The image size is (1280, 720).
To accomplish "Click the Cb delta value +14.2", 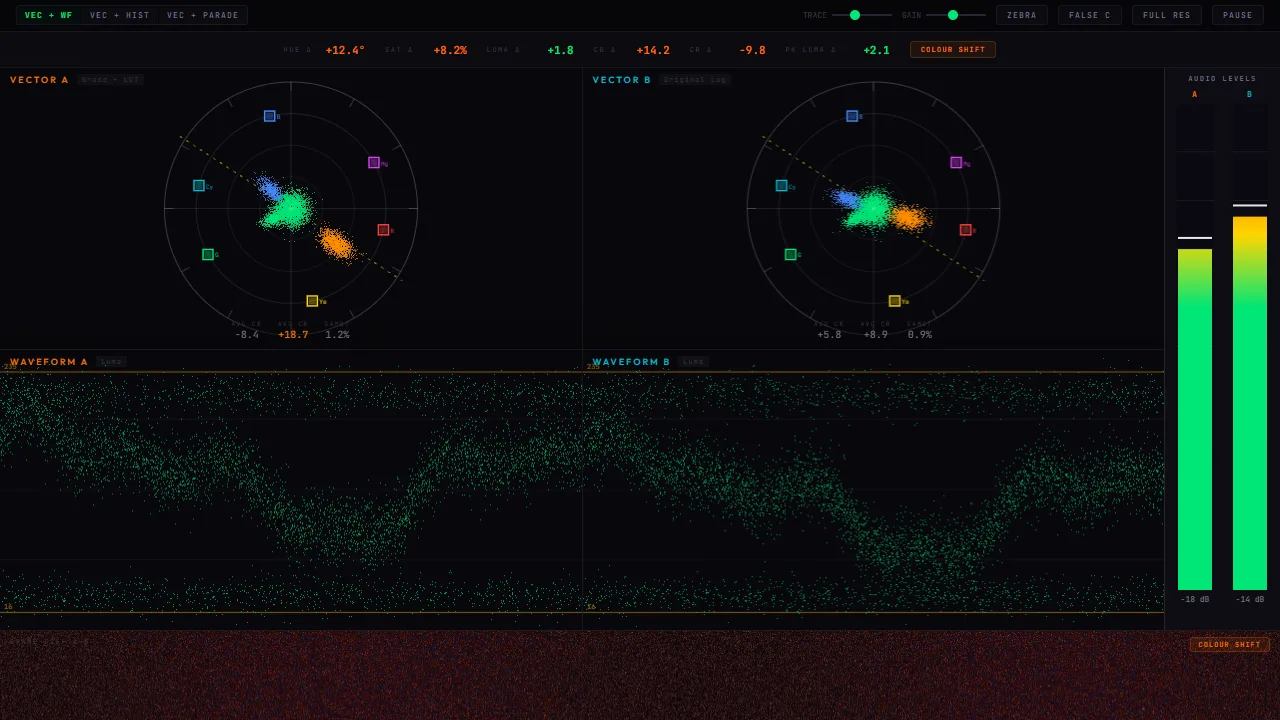I will (653, 50).
